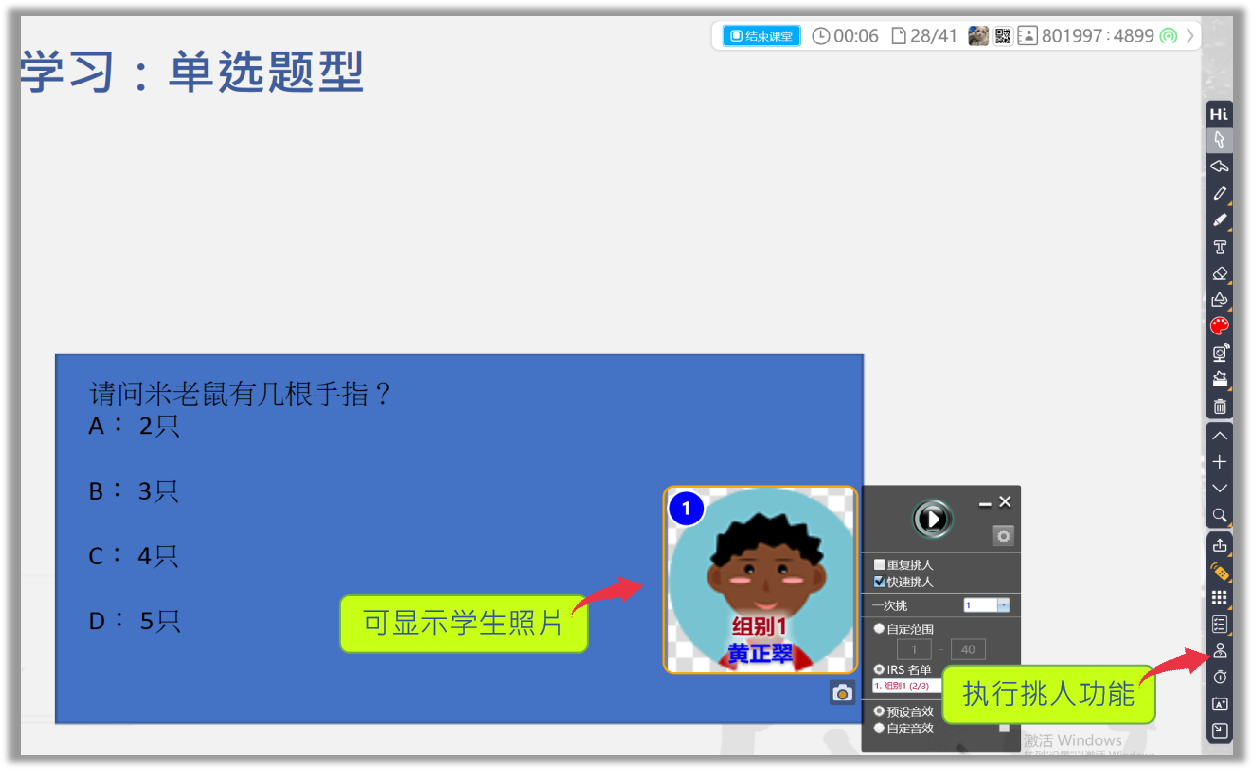Enable 重复挑人 checkbox
Screen dimensions: 1255x772
point(879,565)
